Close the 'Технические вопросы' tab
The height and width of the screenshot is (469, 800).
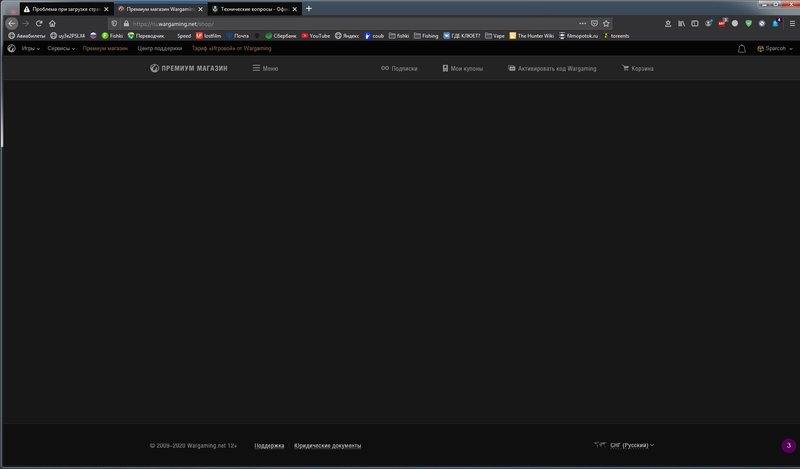[x=294, y=9]
